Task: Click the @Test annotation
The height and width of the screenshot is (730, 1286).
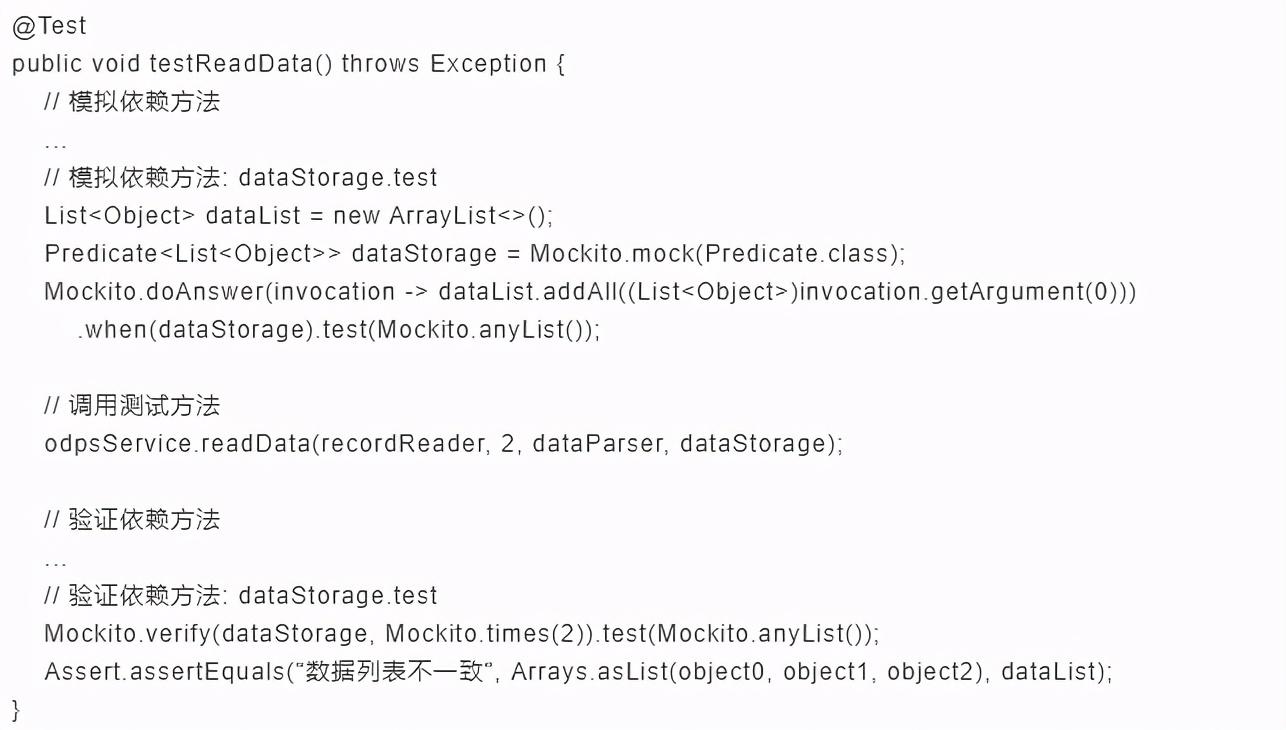Action: tap(49, 26)
